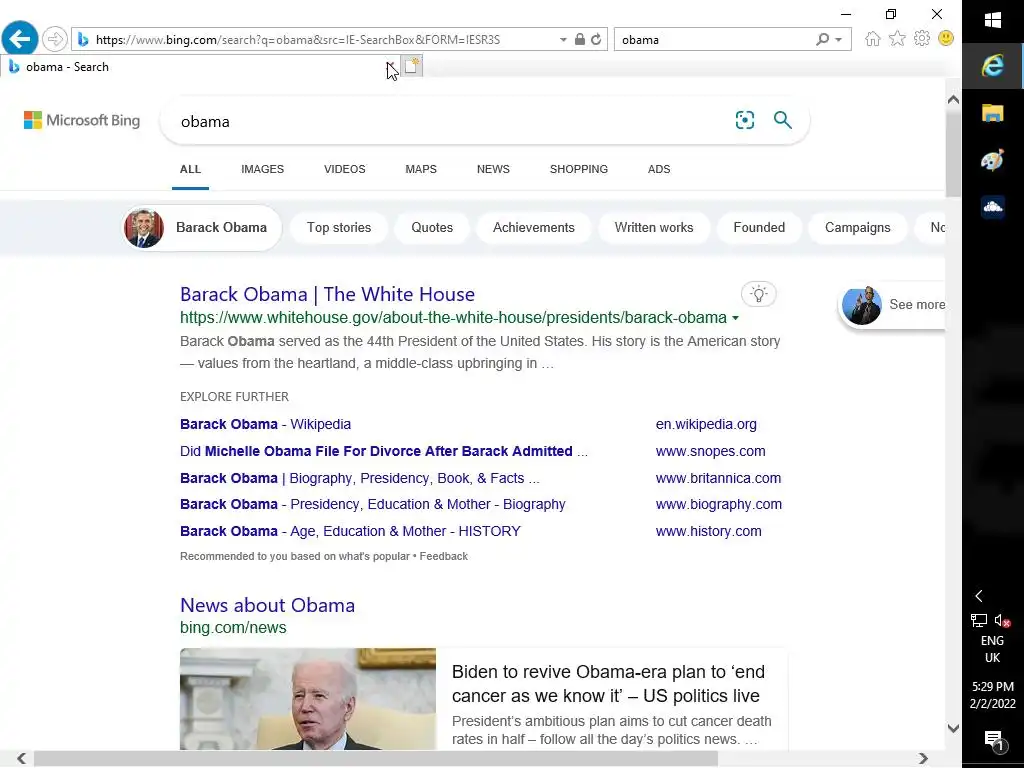The image size is (1024, 768).
Task: Open the Home page icon
Action: pos(872,39)
